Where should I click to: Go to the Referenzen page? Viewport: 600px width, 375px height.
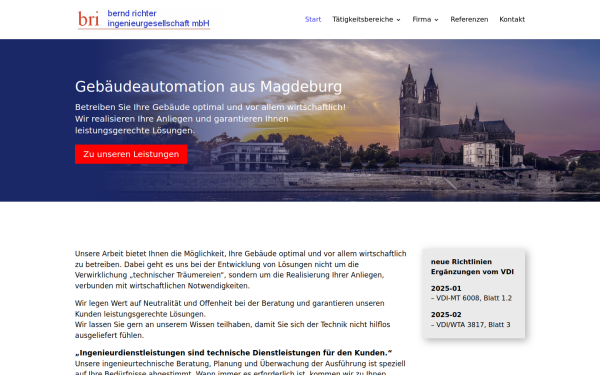469,20
